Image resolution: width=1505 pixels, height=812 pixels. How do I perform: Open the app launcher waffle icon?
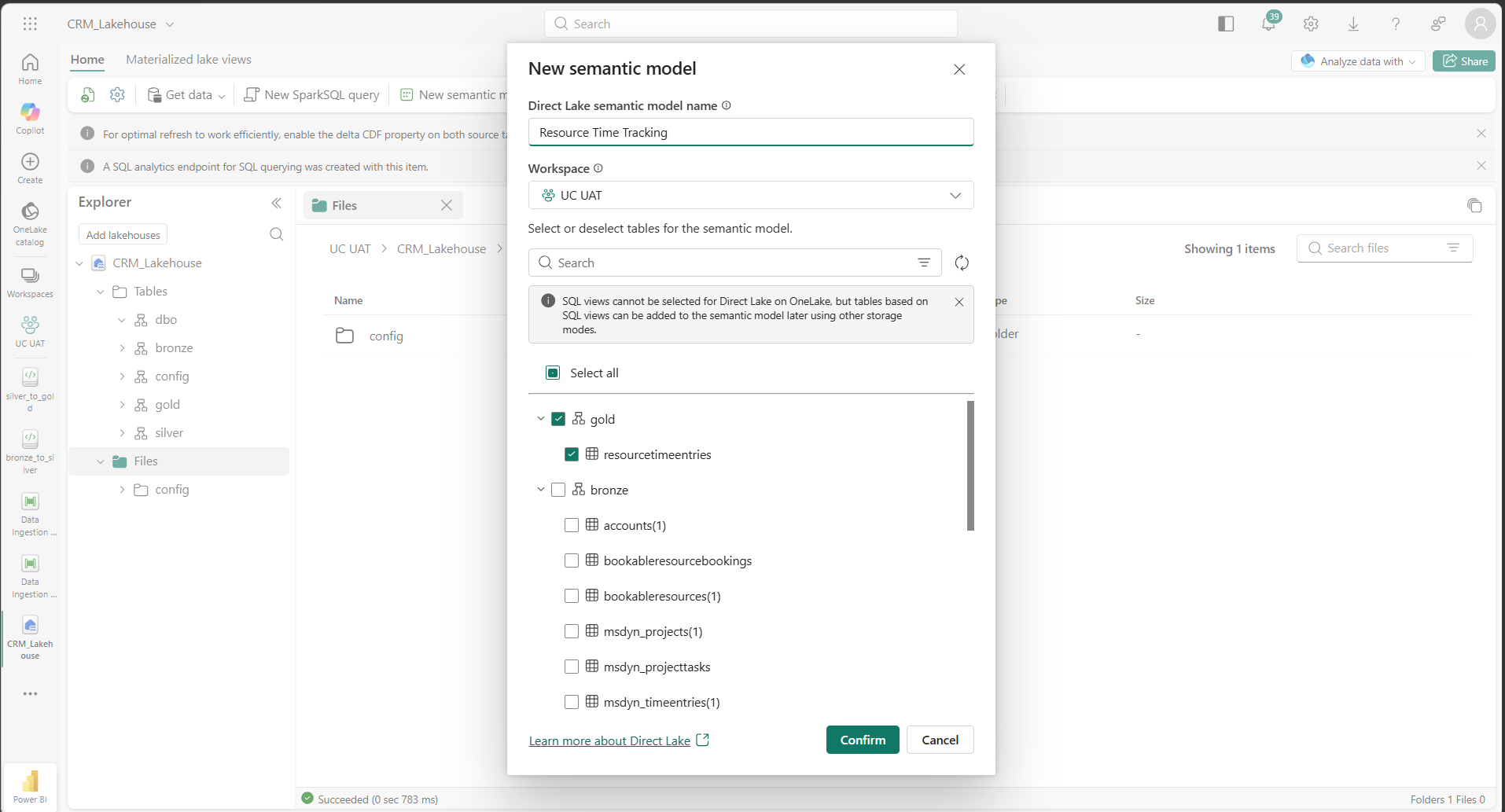coord(30,24)
